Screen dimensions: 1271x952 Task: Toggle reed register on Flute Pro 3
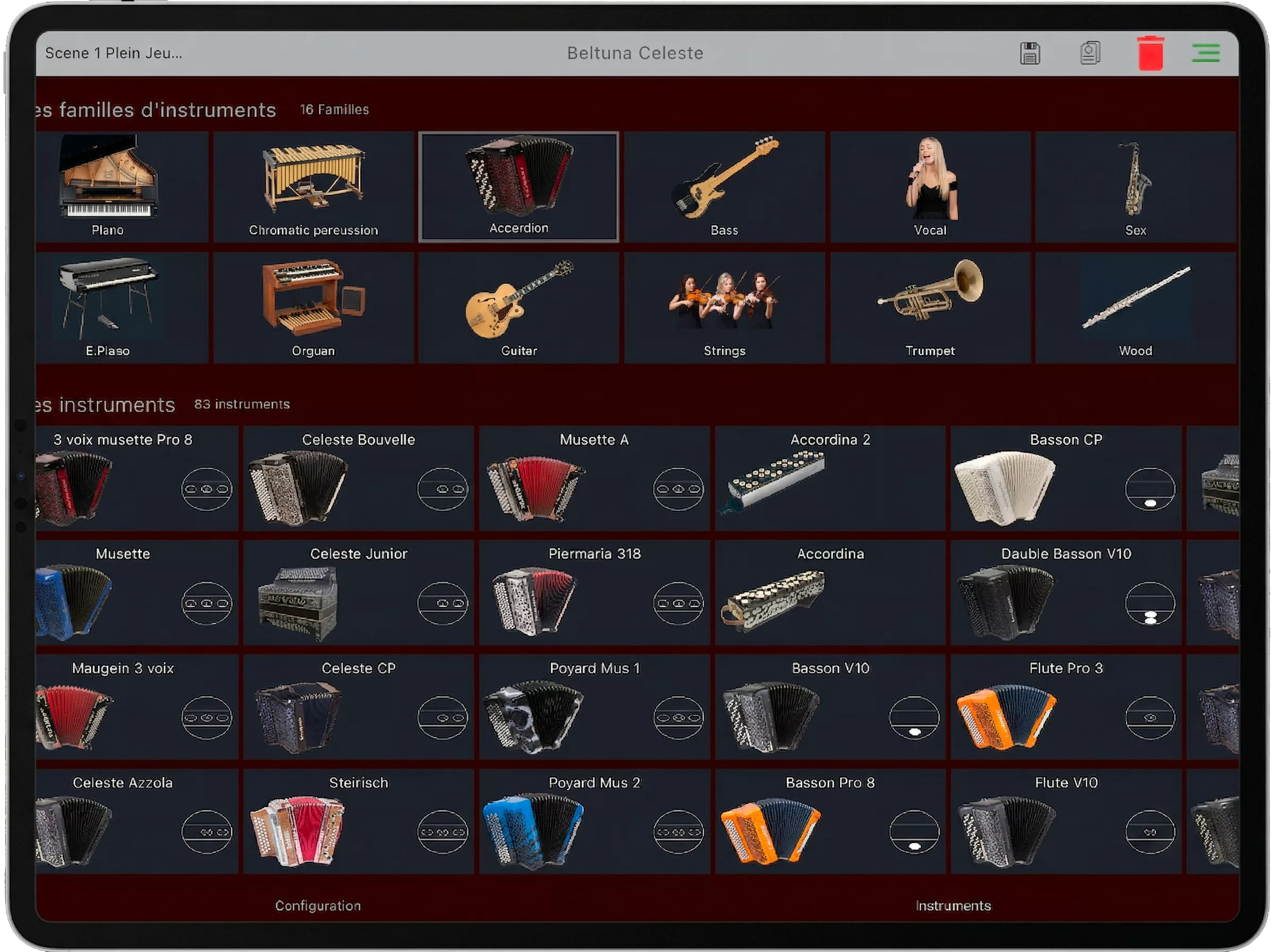pyautogui.click(x=1150, y=718)
